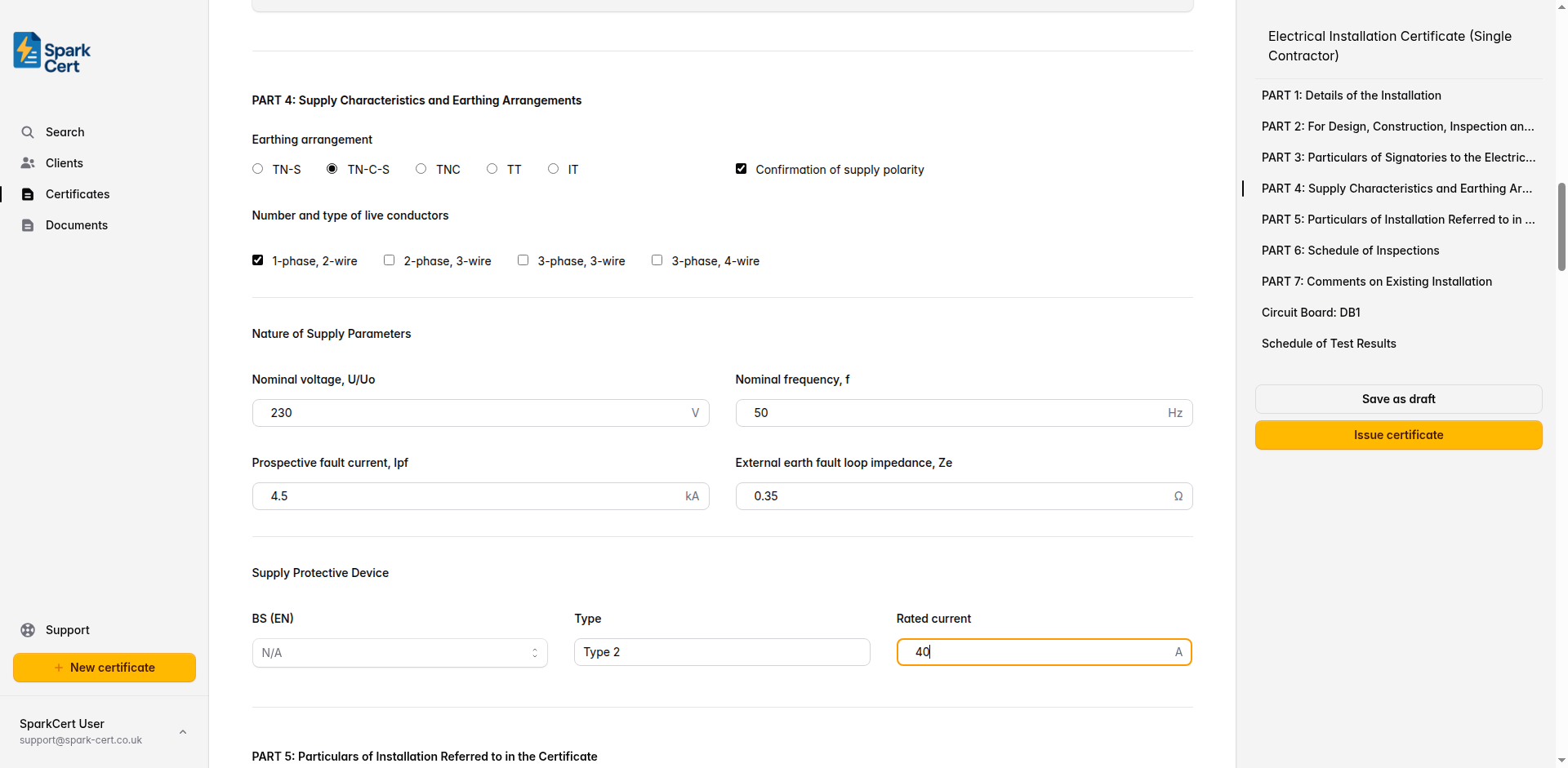Open the BS (EN) dropdown
1568x768 pixels.
tap(399, 653)
